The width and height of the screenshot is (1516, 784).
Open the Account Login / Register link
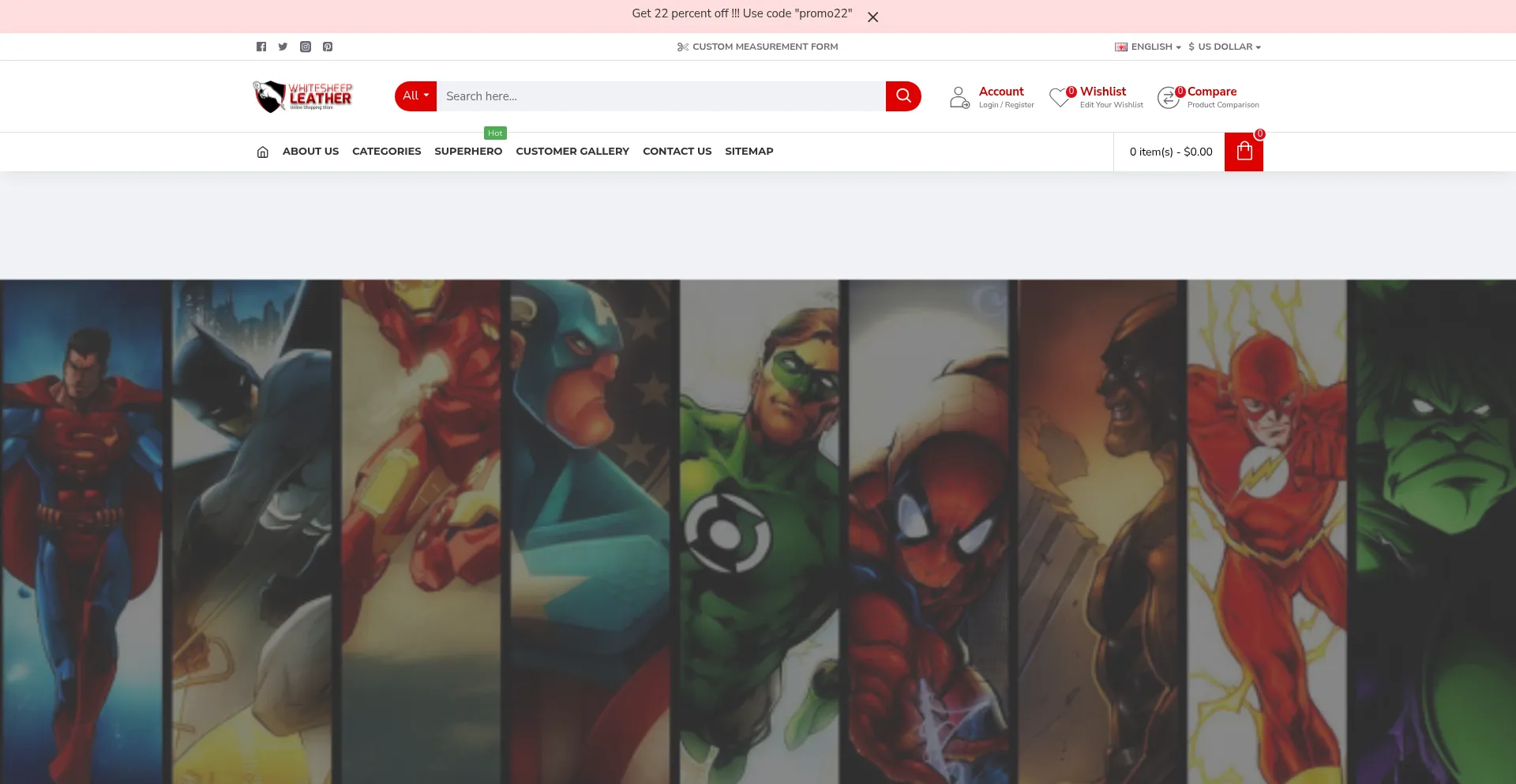tap(1006, 97)
